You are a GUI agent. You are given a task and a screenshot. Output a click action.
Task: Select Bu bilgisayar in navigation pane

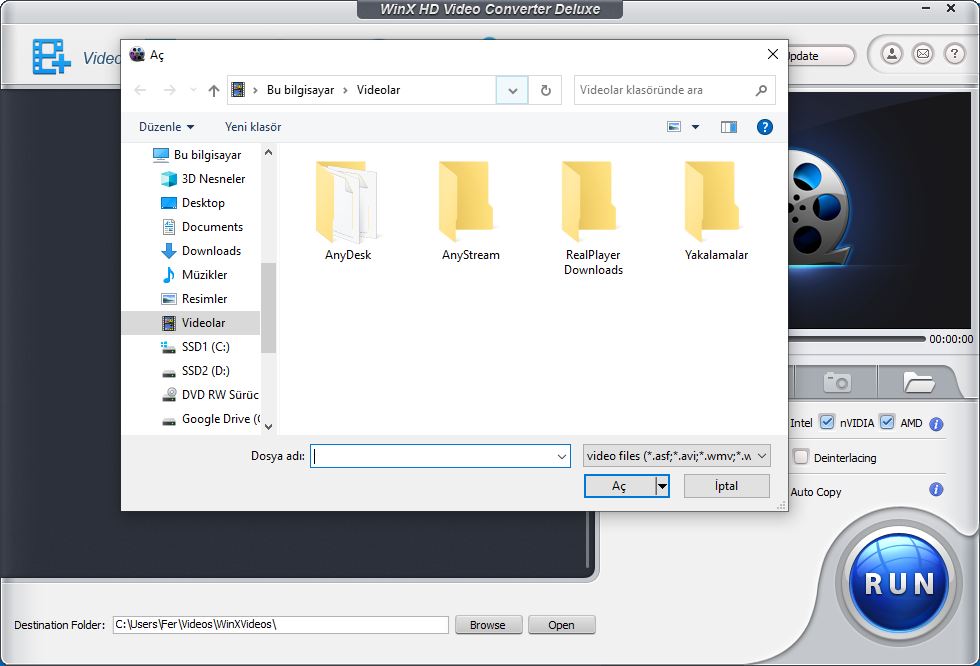pos(197,155)
